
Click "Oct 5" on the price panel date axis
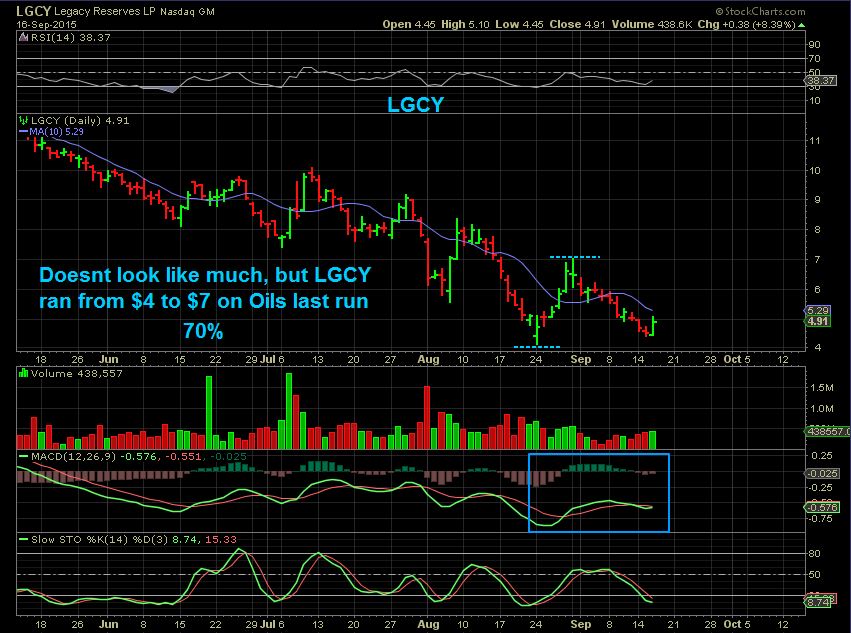coord(738,359)
